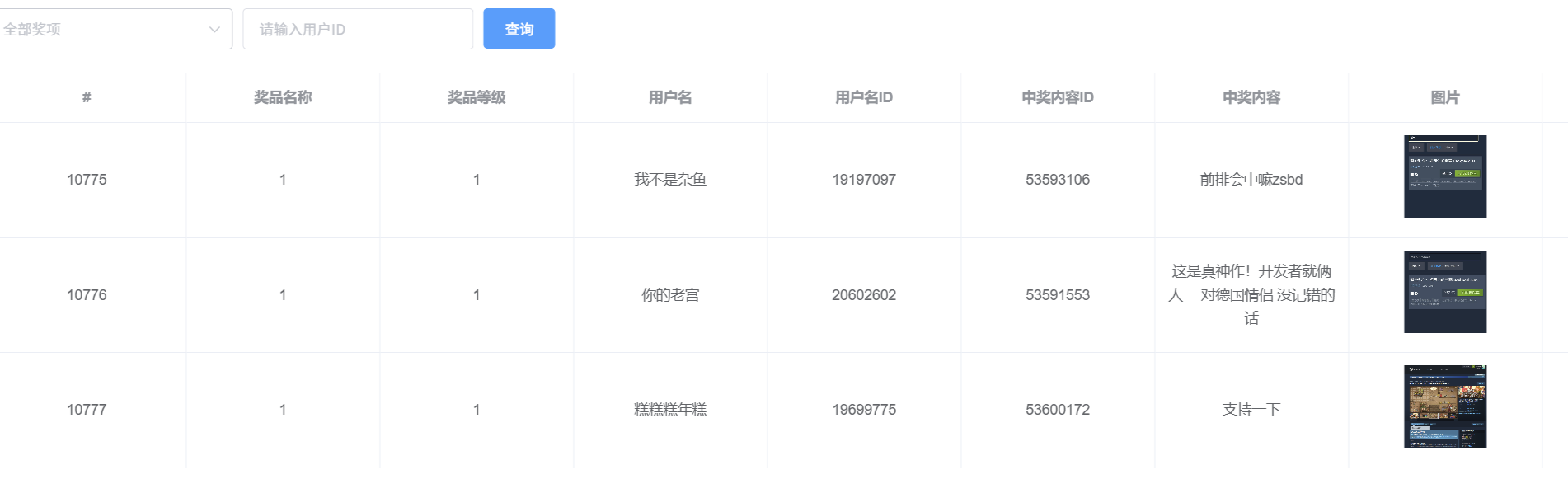Select content ID cell 53593106
The width and height of the screenshot is (1568, 484).
coord(1057,180)
